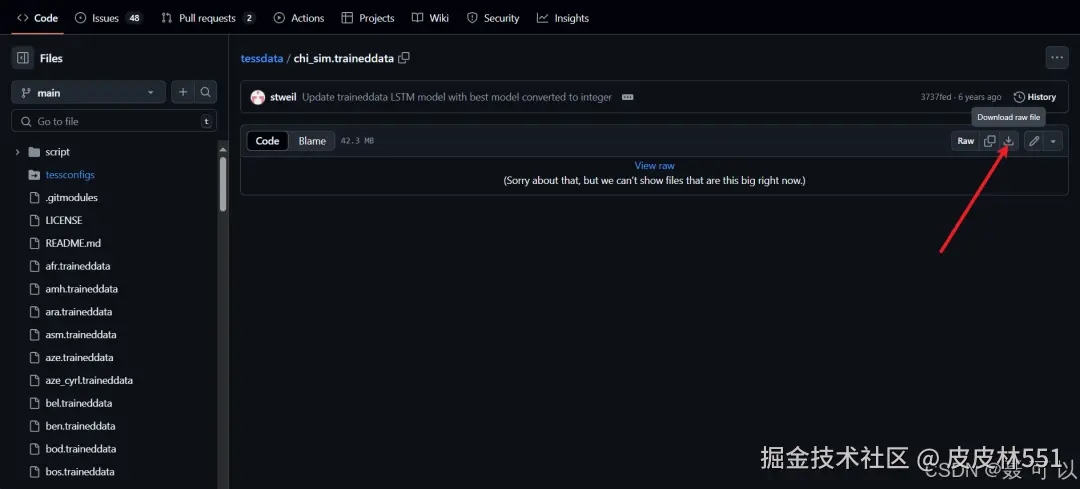
Task: Open the Insights tab
Action: click(x=563, y=18)
